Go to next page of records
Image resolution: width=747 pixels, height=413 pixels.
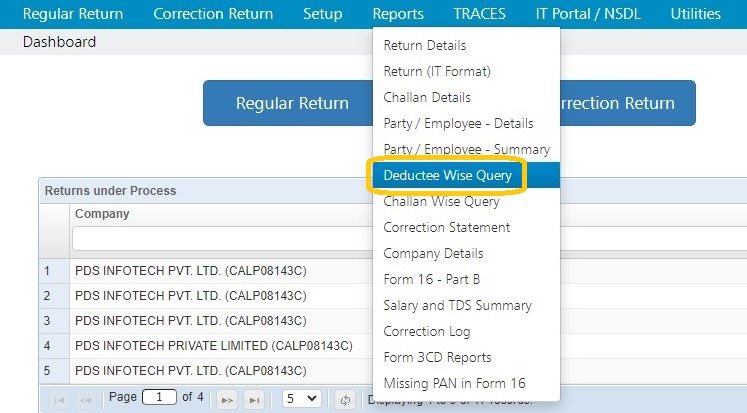click(x=227, y=399)
